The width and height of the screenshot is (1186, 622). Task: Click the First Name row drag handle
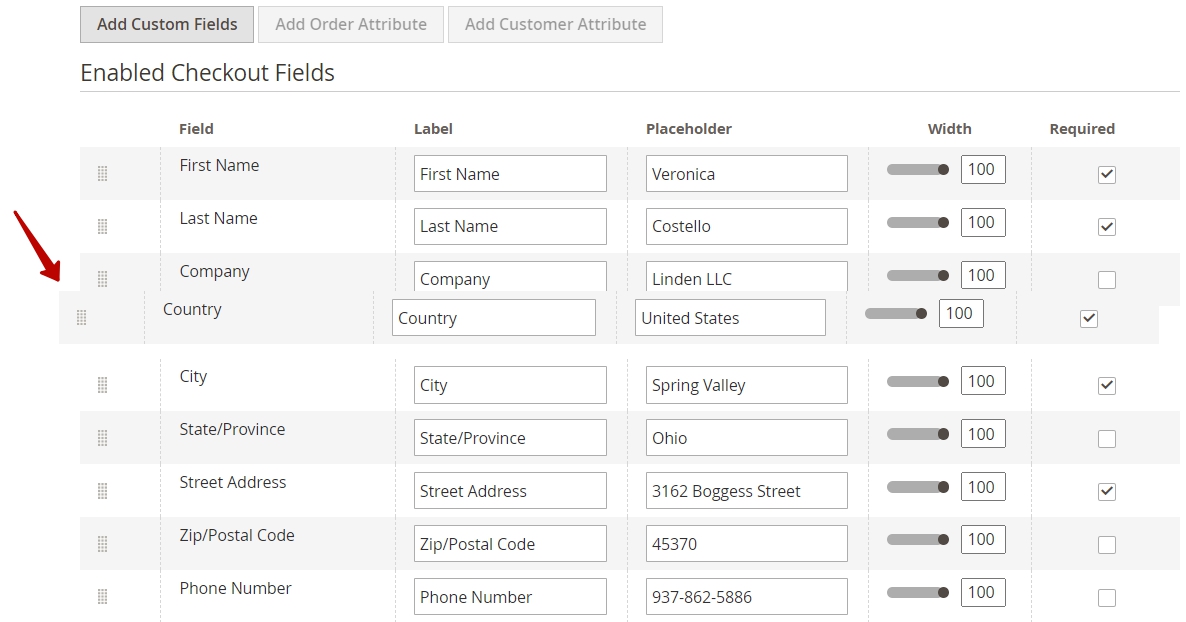pos(103,173)
